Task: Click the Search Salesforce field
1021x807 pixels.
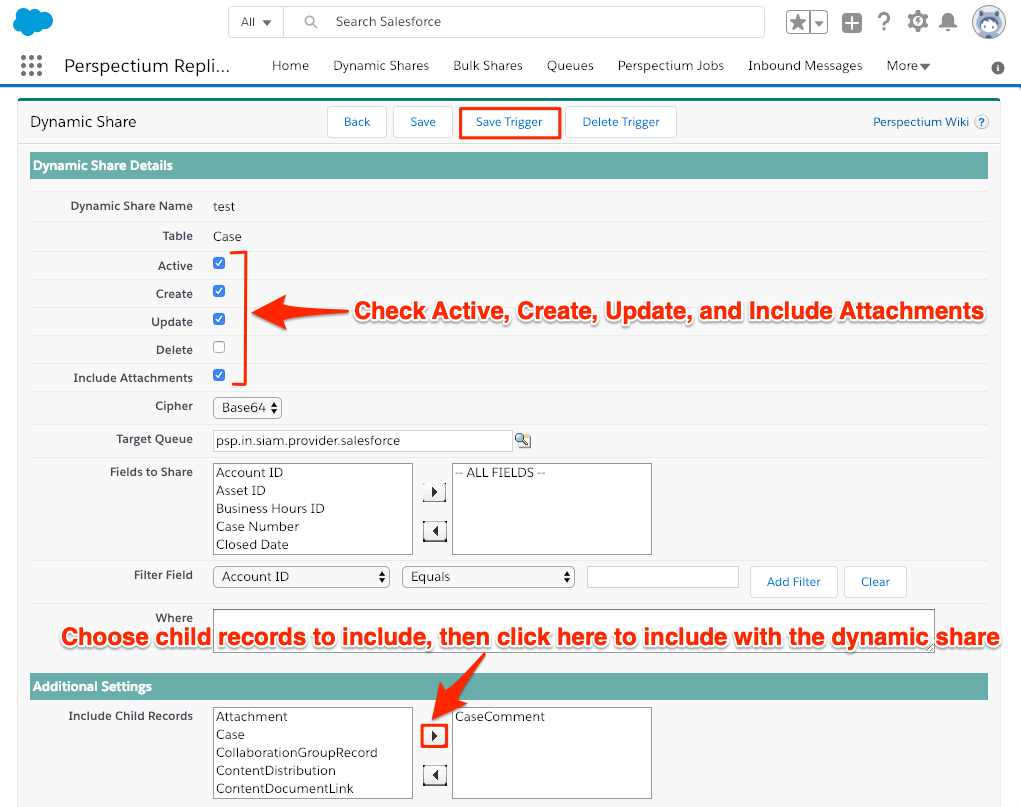Action: (524, 22)
